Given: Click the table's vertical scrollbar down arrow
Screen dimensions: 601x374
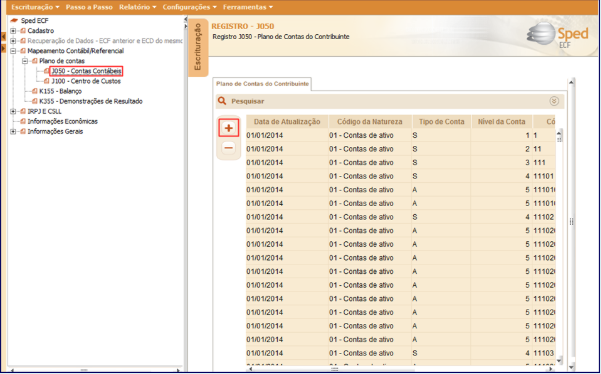Looking at the screenshot, I should [x=559, y=360].
